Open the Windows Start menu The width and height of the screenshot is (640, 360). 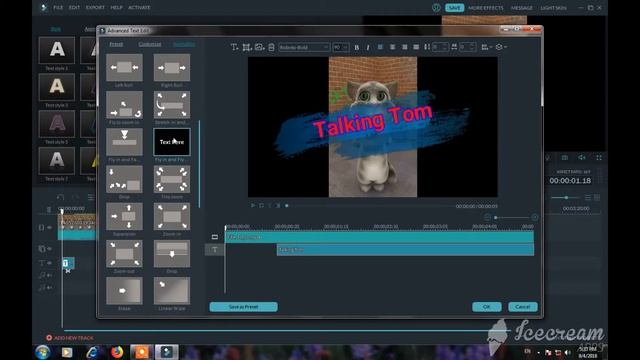(x=42, y=352)
